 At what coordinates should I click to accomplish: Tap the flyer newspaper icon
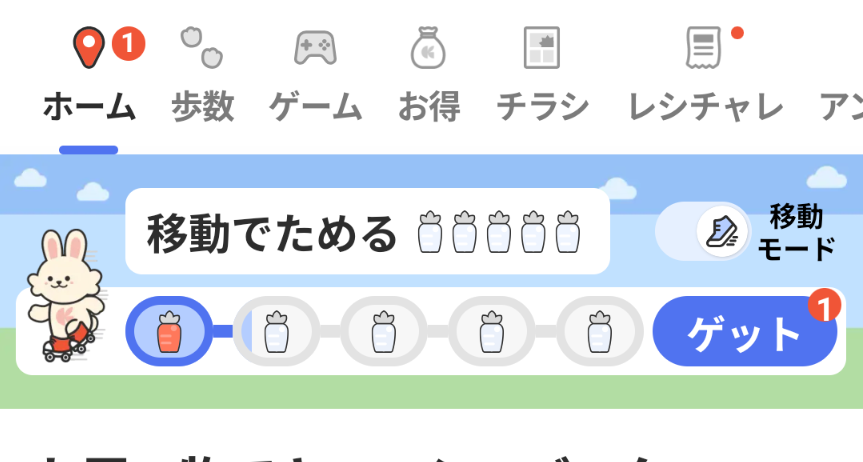[x=542, y=48]
